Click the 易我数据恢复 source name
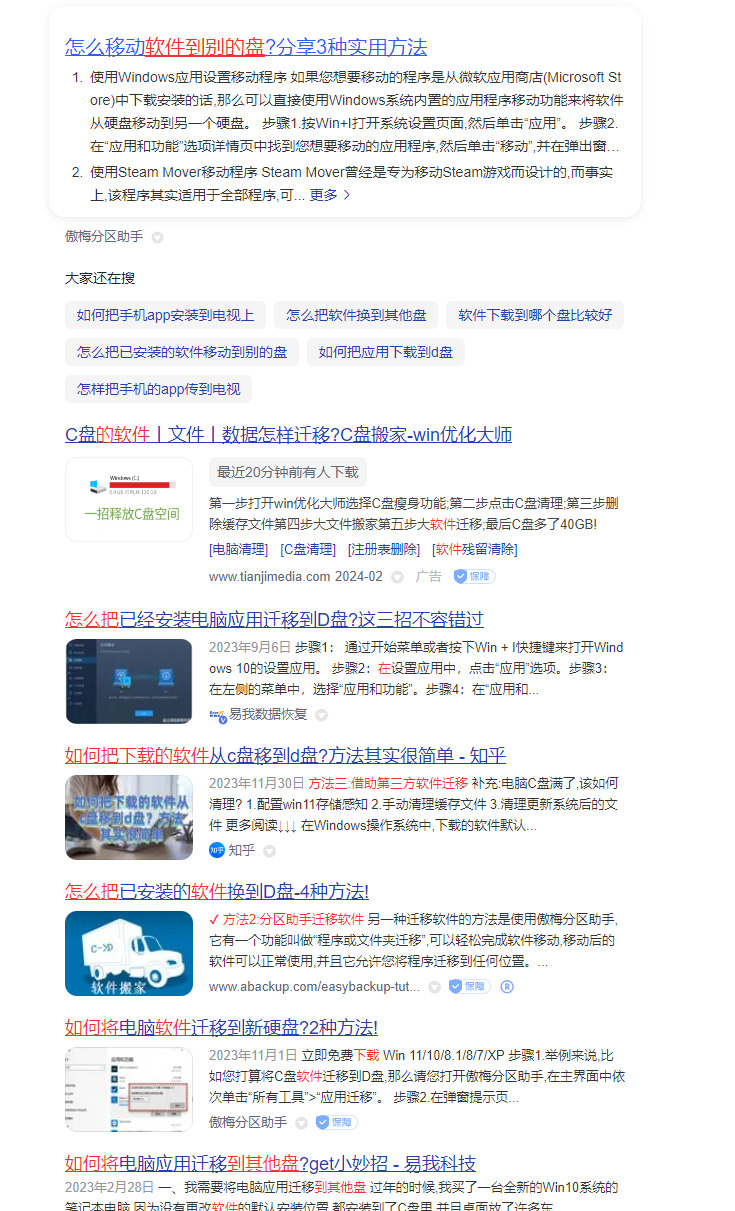This screenshot has height=1211, width=735. click(x=269, y=715)
